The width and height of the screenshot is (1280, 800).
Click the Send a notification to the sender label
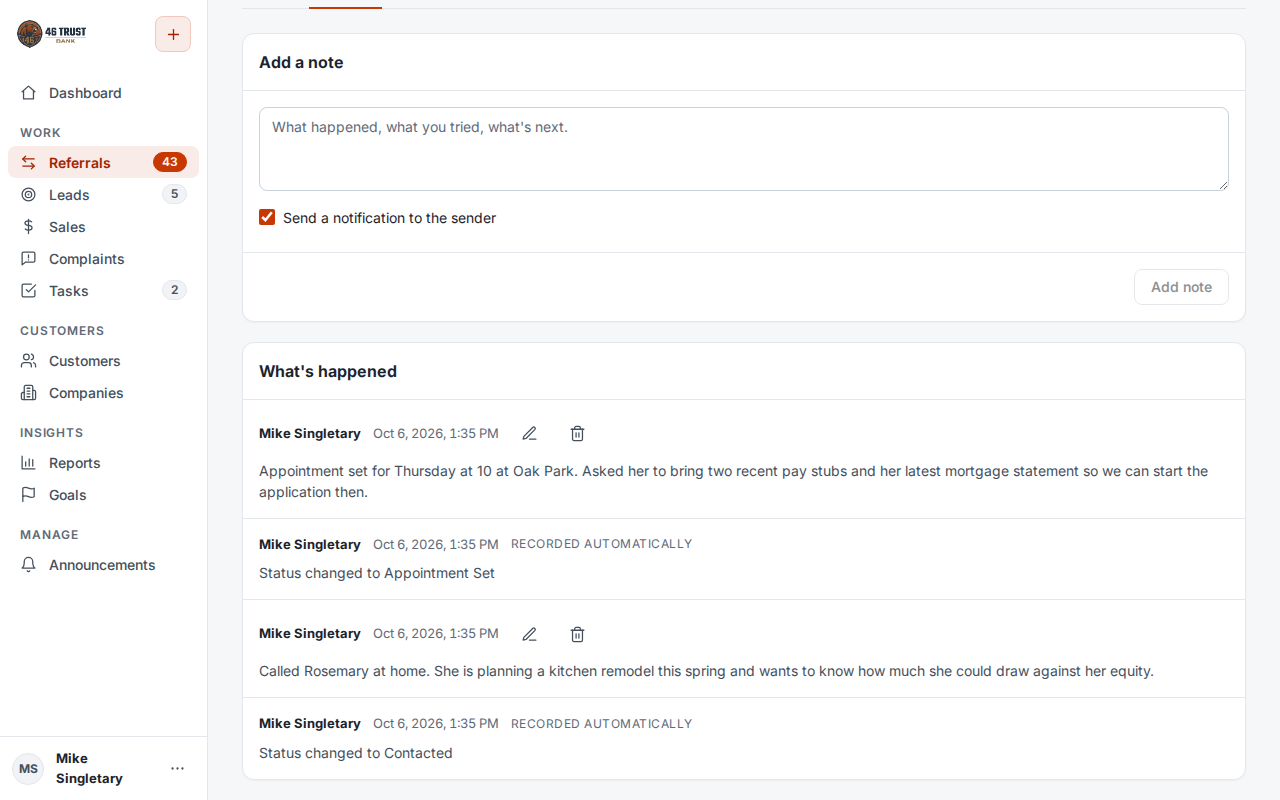click(389, 218)
